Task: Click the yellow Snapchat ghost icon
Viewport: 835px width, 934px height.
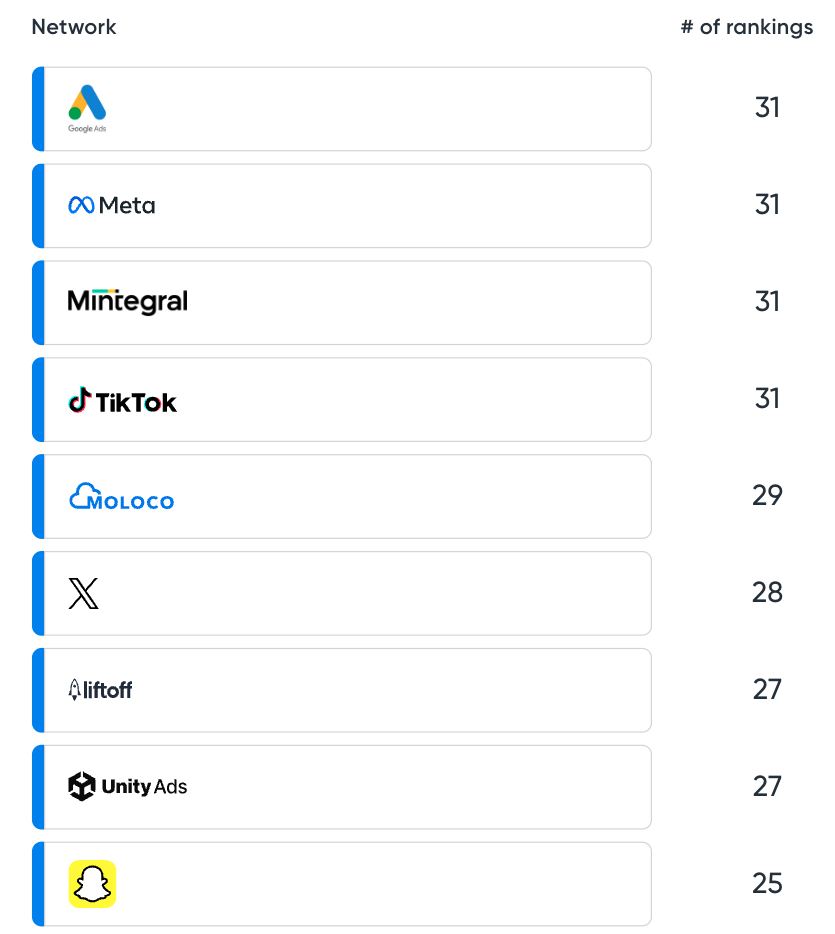Action: pos(92,884)
